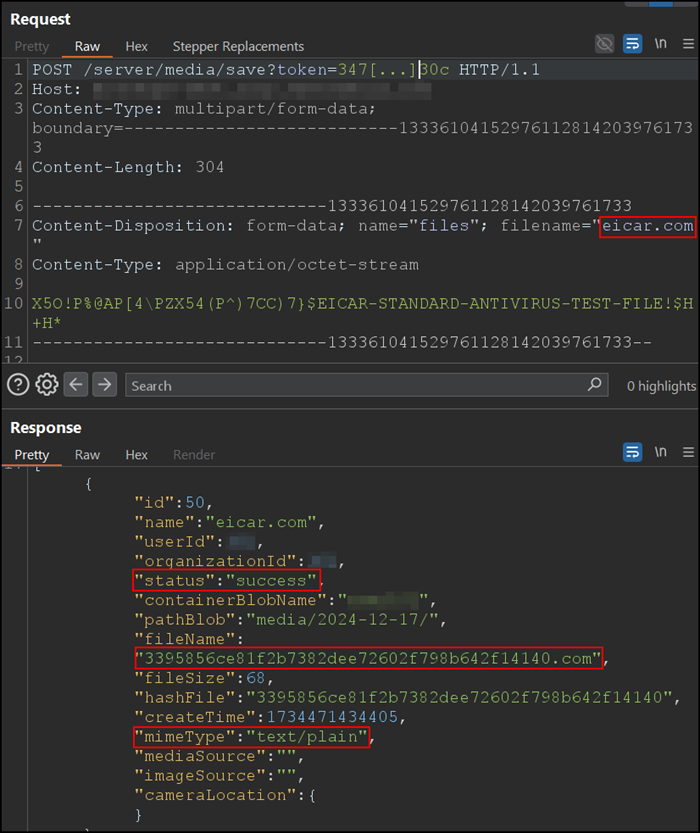Go to next search match arrow

[x=105, y=385]
